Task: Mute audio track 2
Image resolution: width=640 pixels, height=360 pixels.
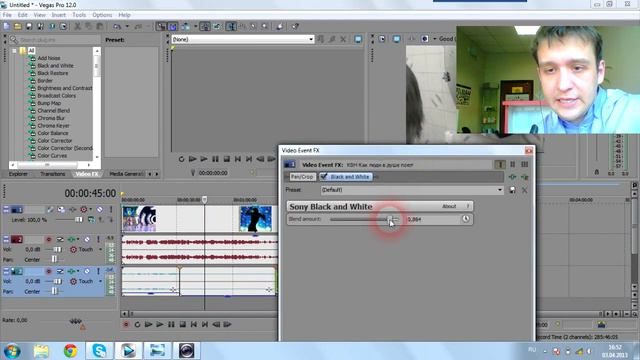Action: click(87, 239)
